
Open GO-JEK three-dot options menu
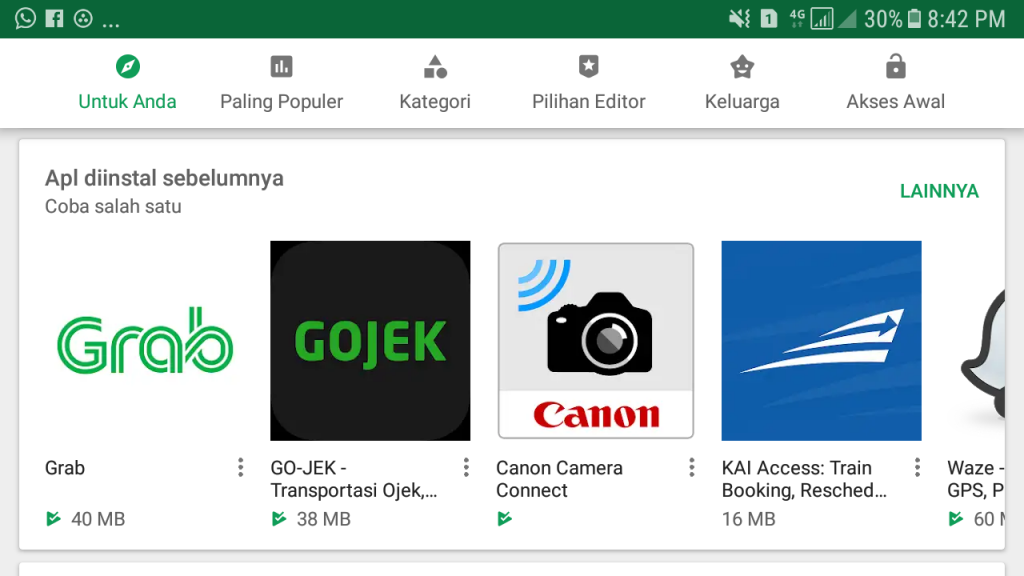pos(466,468)
